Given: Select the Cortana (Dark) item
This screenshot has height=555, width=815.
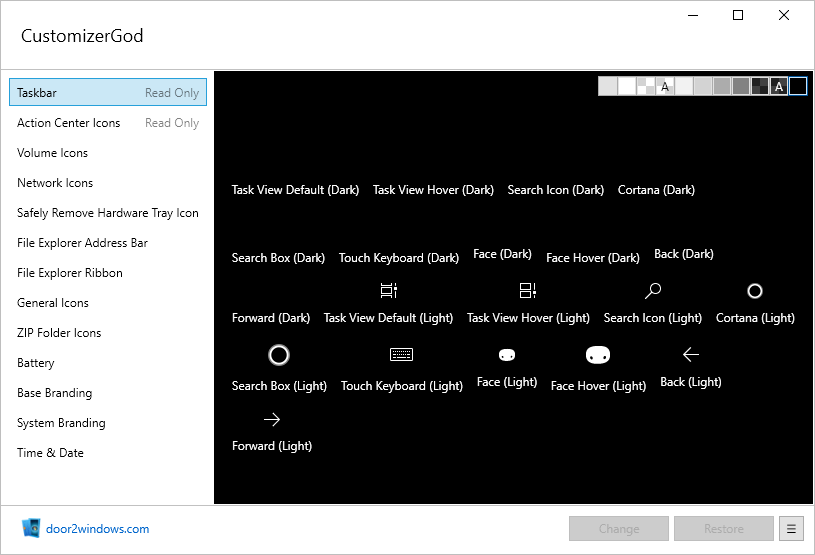Looking at the screenshot, I should [x=656, y=190].
